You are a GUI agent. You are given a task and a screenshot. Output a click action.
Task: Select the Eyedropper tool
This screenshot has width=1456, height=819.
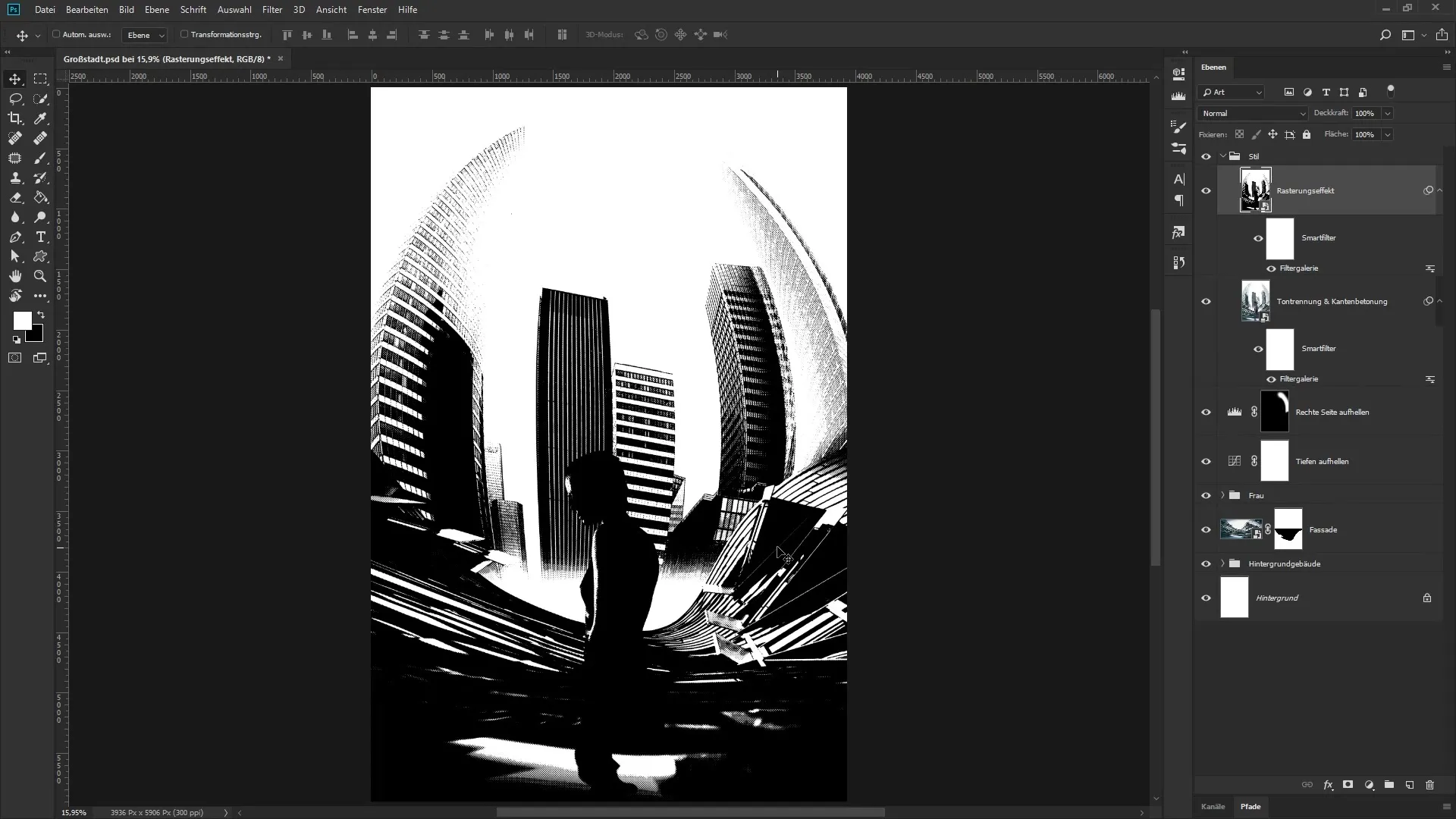coord(40,118)
